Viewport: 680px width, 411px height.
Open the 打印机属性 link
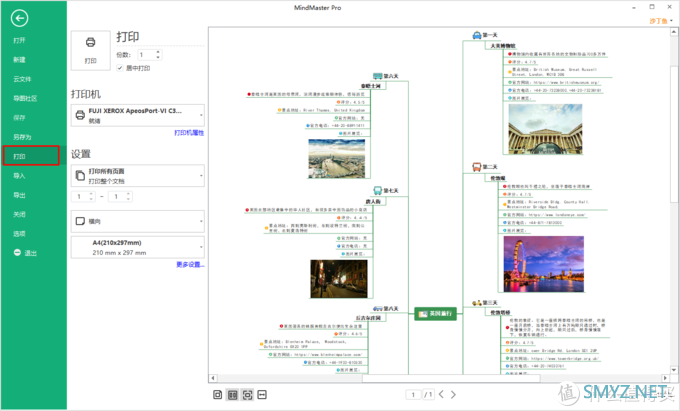point(189,133)
